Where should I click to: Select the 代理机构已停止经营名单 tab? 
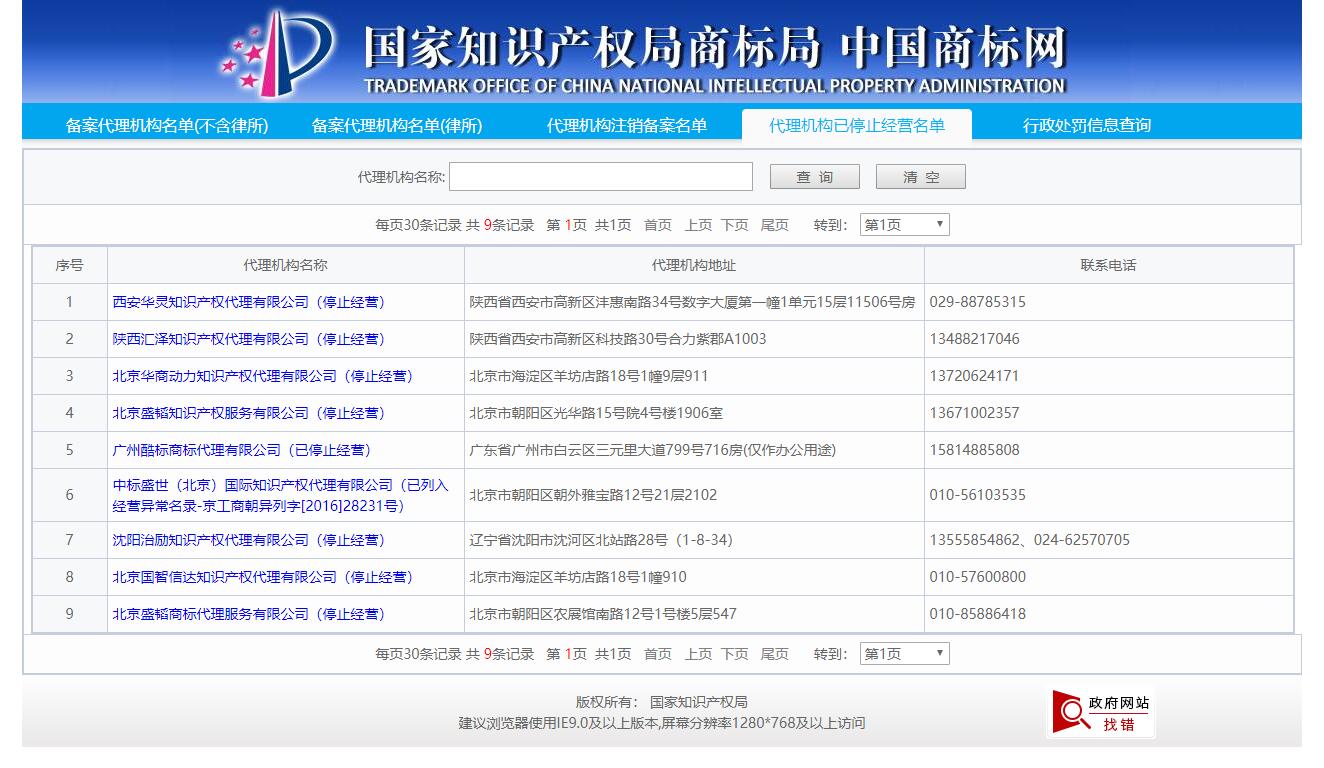(857, 125)
